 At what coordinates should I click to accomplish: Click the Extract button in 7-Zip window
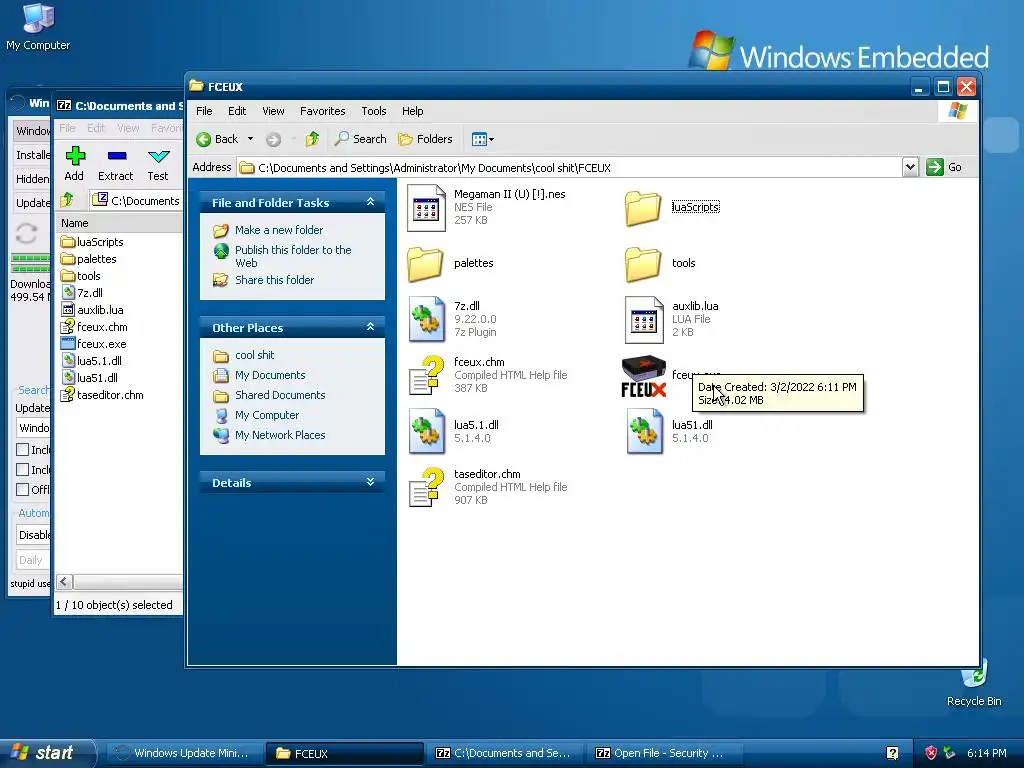click(116, 163)
